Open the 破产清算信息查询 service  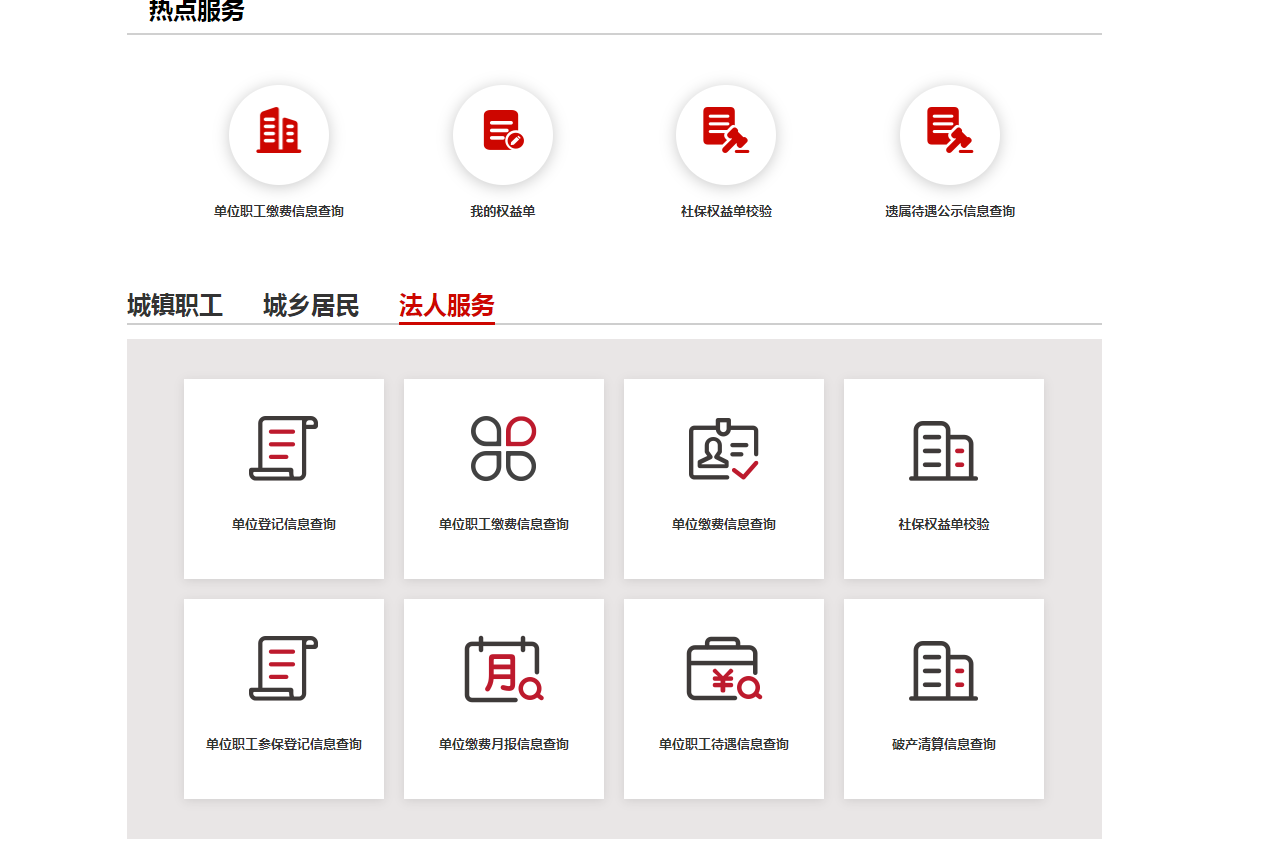pos(943,698)
